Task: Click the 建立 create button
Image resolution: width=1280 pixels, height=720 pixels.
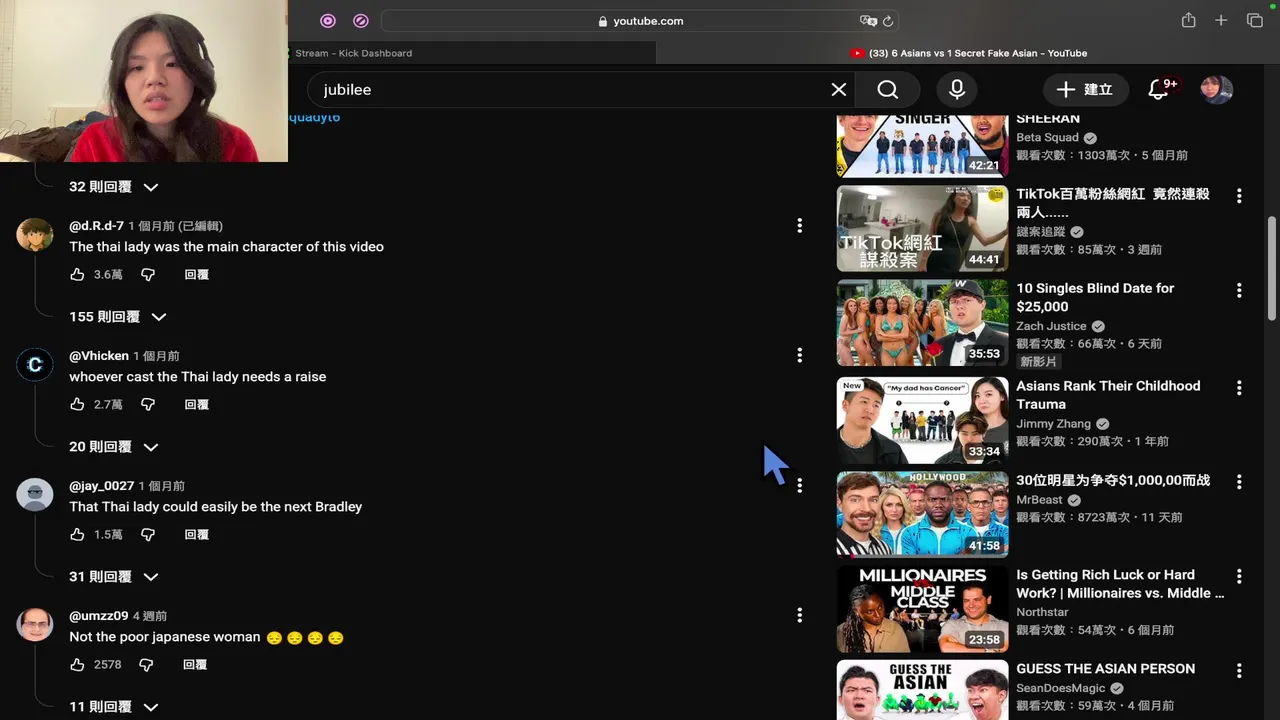Action: point(1085,90)
